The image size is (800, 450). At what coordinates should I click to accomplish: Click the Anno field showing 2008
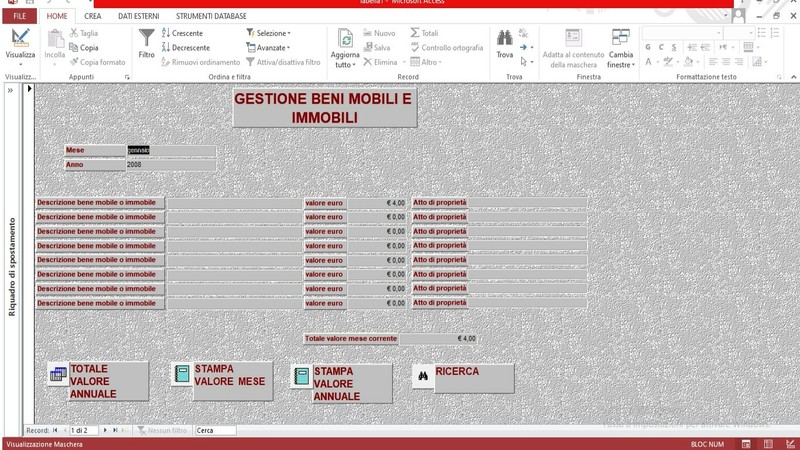coord(171,165)
